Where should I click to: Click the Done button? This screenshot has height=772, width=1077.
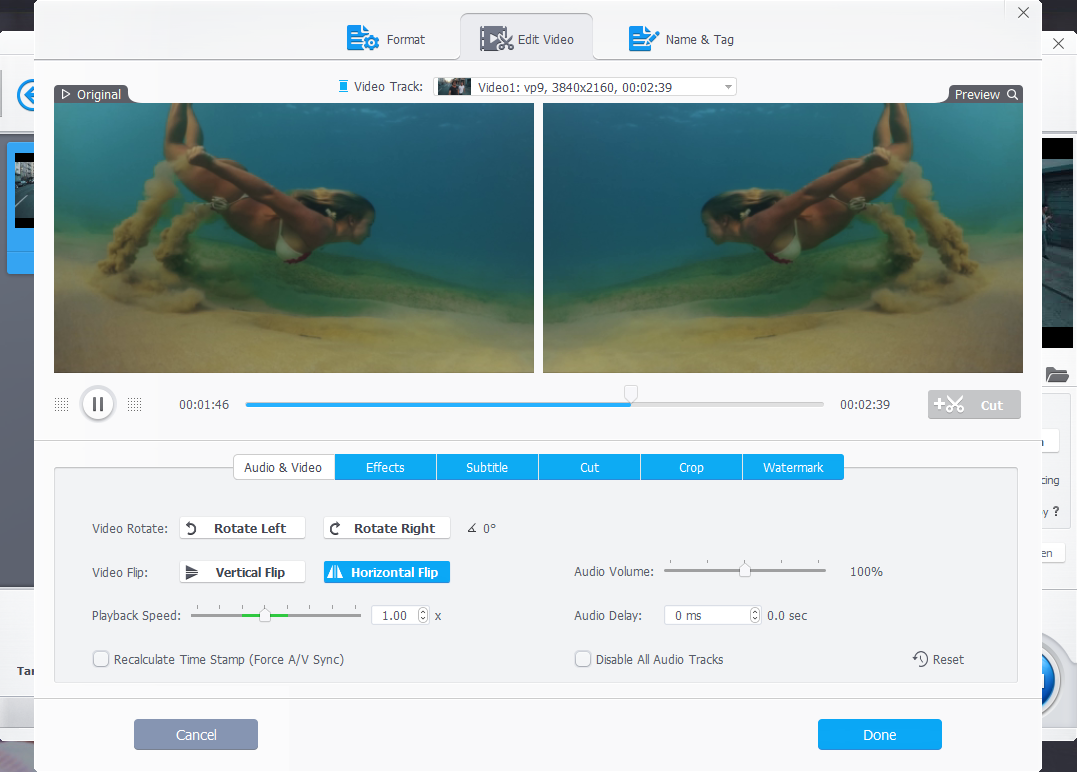pyautogui.click(x=879, y=734)
